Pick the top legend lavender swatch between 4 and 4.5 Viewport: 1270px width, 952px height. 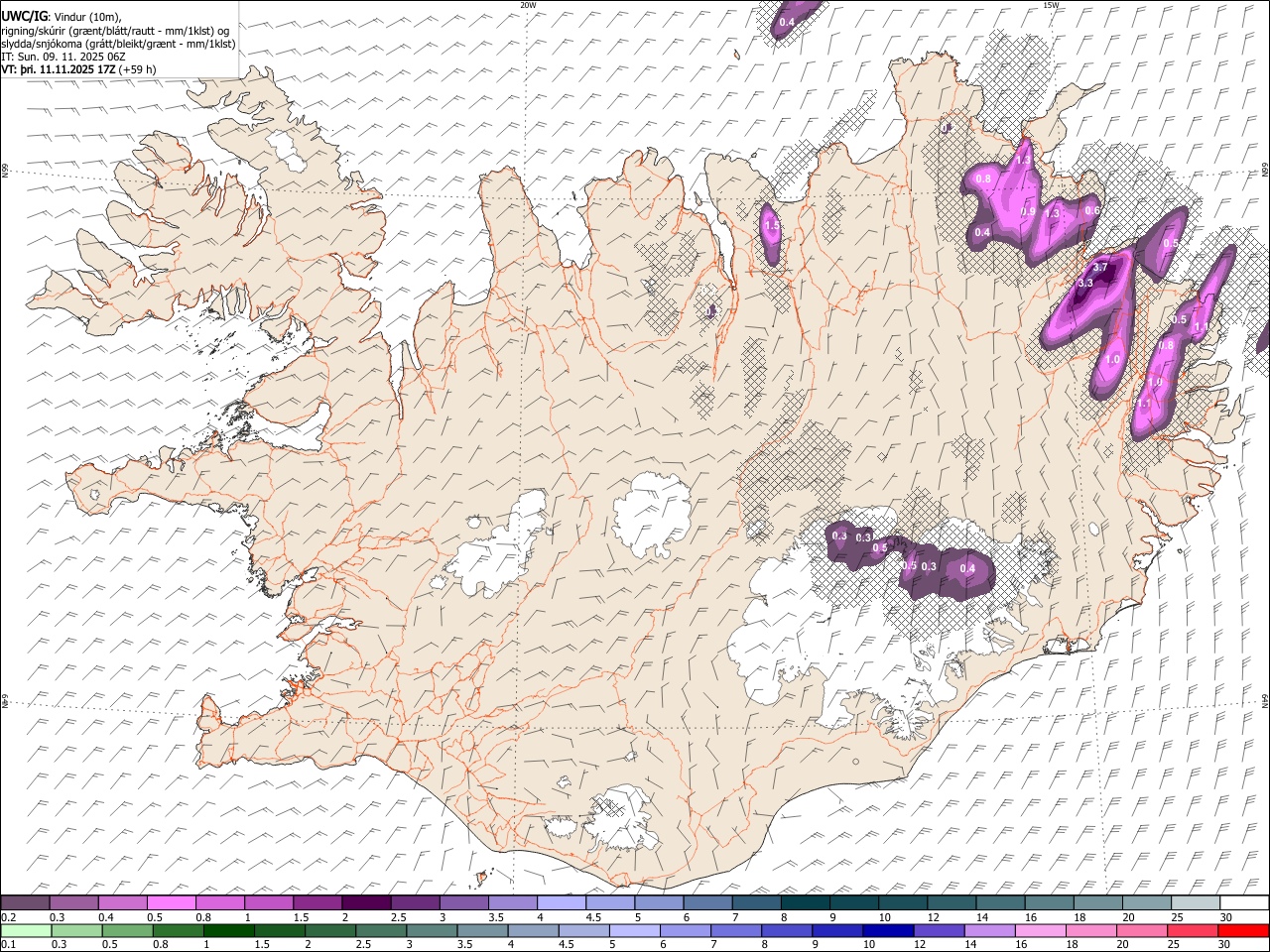click(562, 902)
